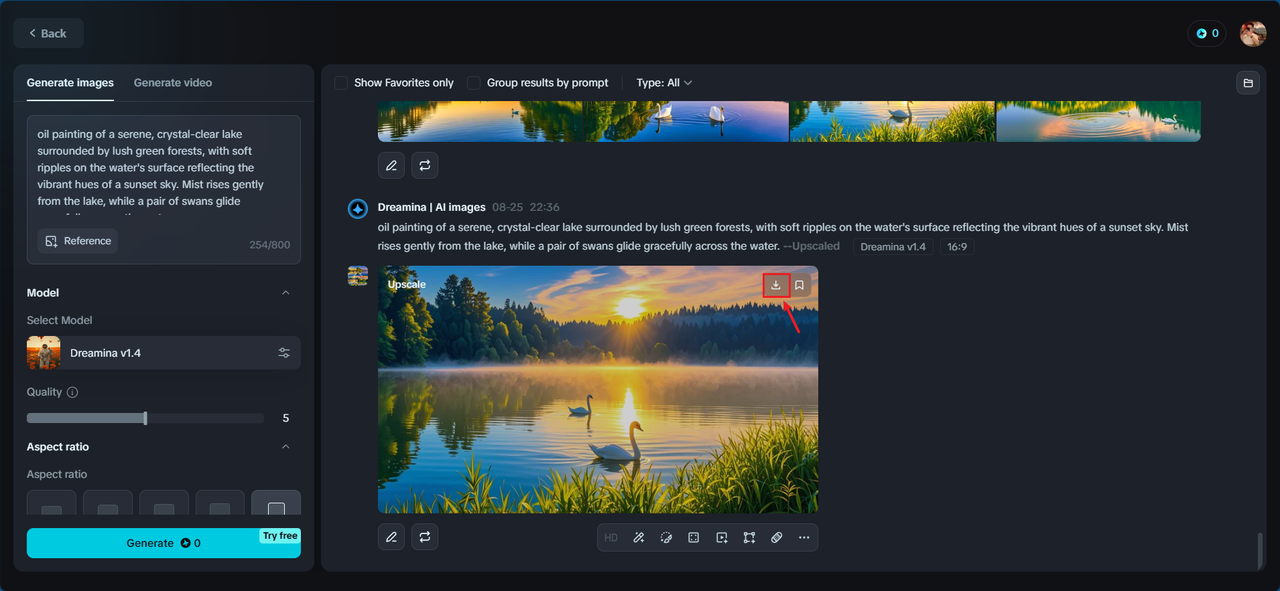Image resolution: width=1280 pixels, height=591 pixels.
Task: Select the bounding box edit tool
Action: 749,537
